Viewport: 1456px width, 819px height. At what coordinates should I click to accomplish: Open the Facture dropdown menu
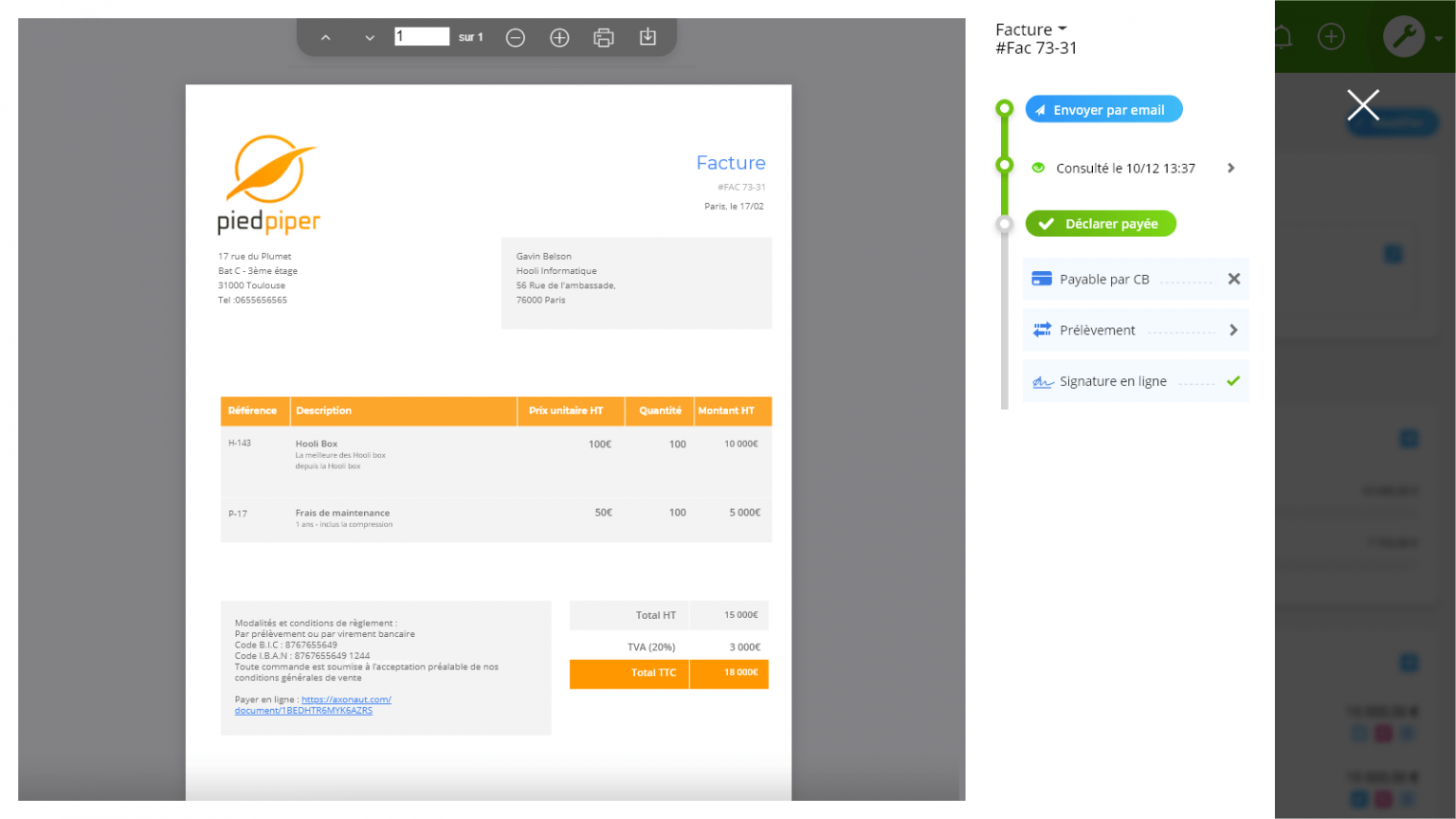[x=1031, y=29]
